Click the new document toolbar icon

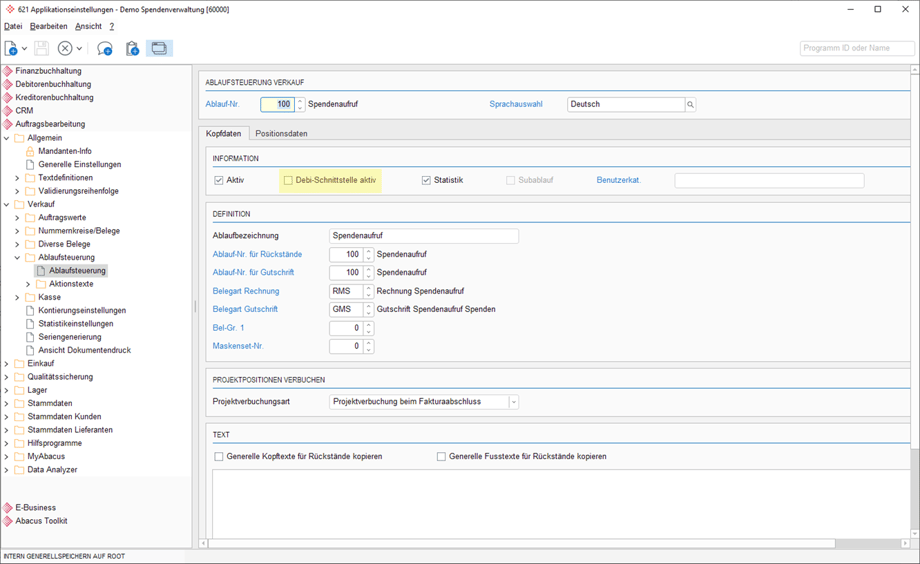[x=11, y=48]
